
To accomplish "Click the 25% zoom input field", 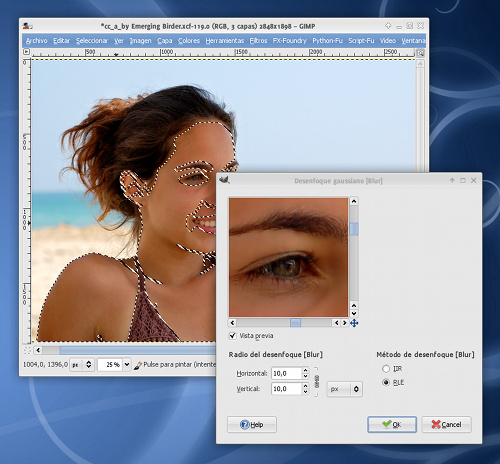I will coord(110,365).
